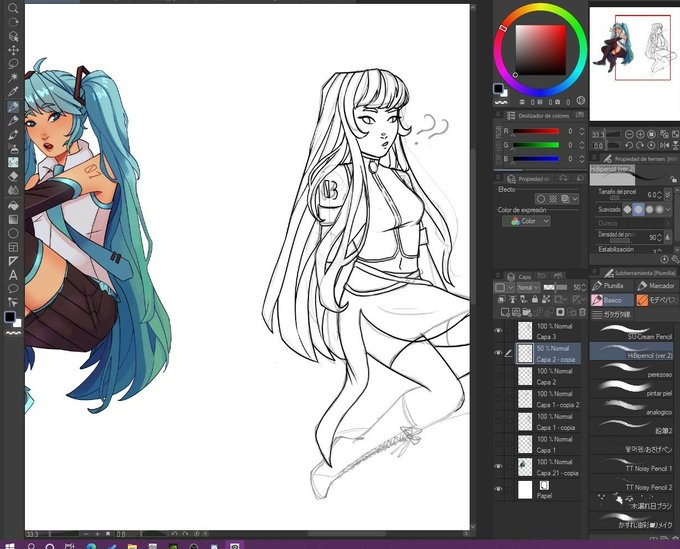
Task: Select TT Noisy Pencil 1 brush
Action: (x=632, y=464)
